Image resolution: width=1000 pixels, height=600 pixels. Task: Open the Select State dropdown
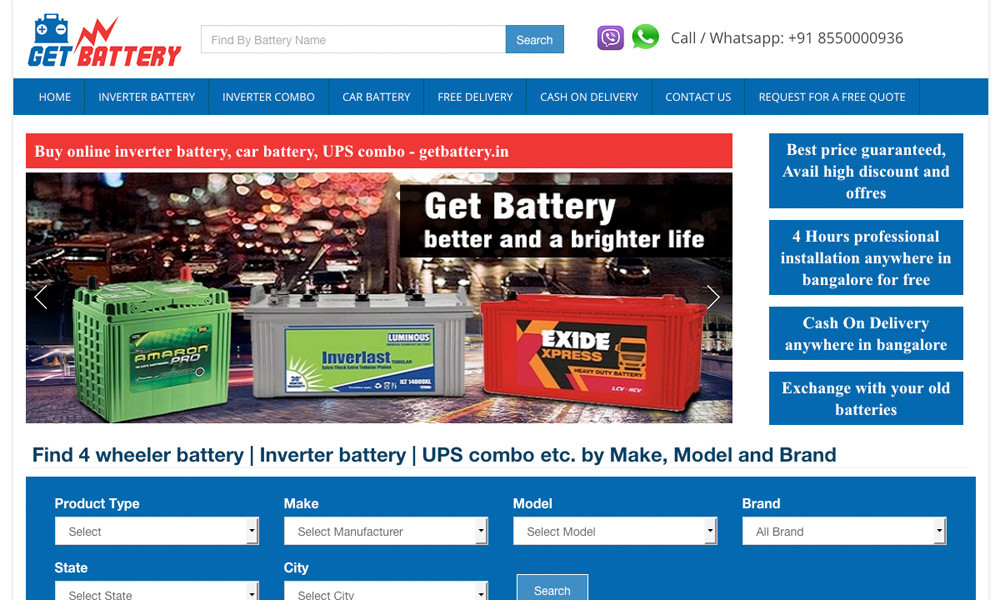coord(157,591)
